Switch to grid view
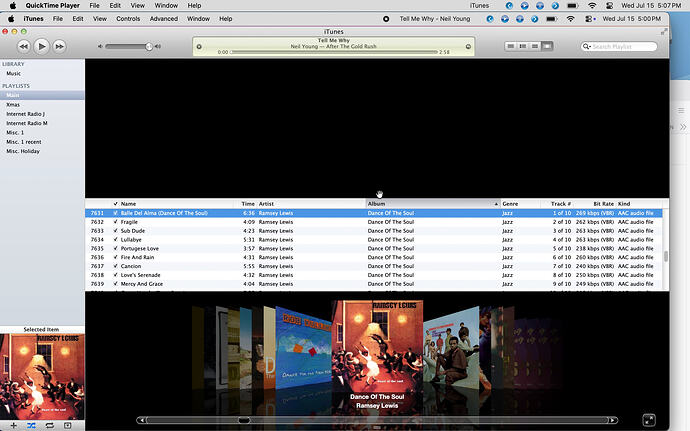This screenshot has height=431, width=690. coord(535,46)
